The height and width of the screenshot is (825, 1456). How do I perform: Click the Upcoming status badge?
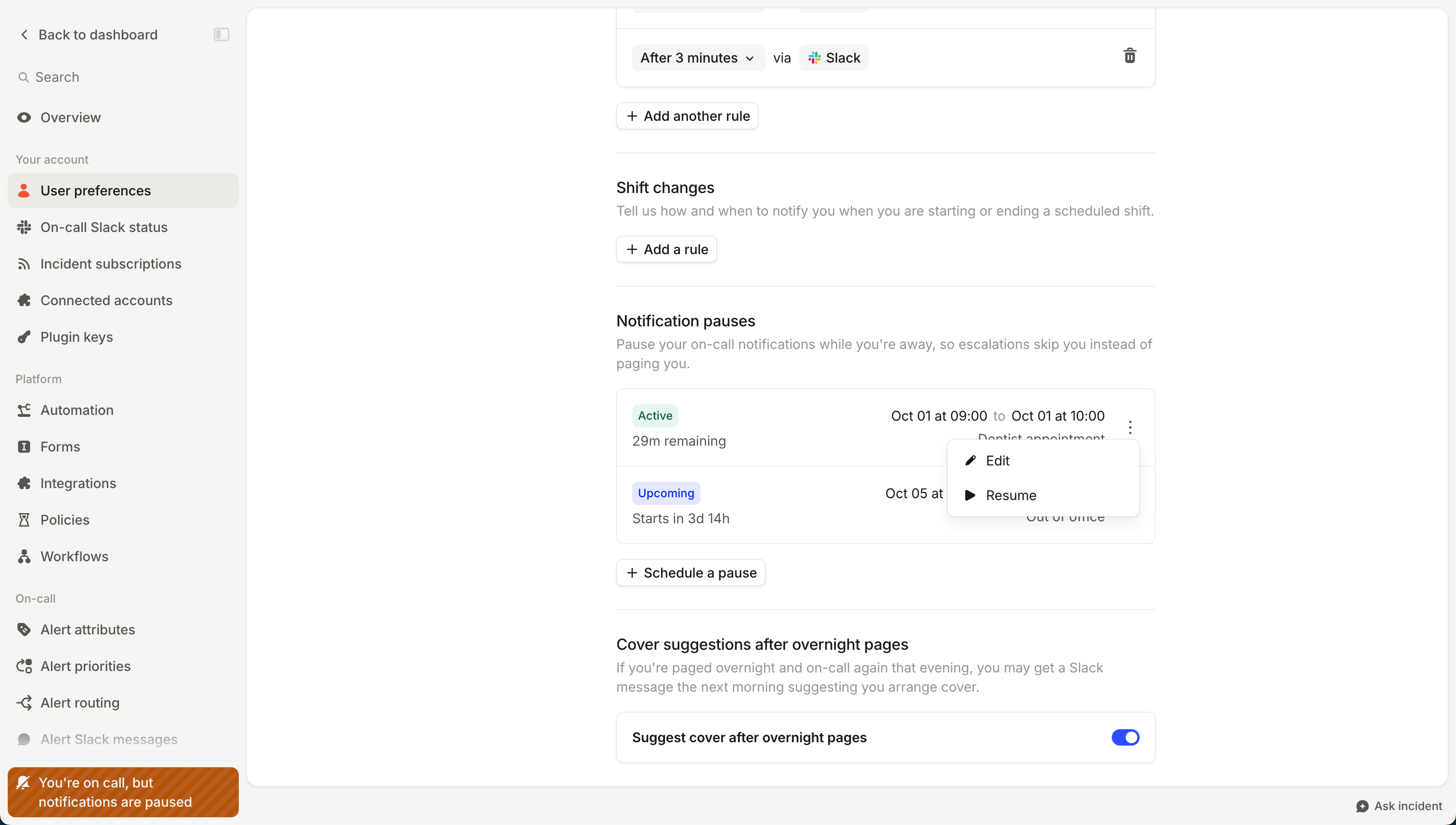click(x=666, y=493)
